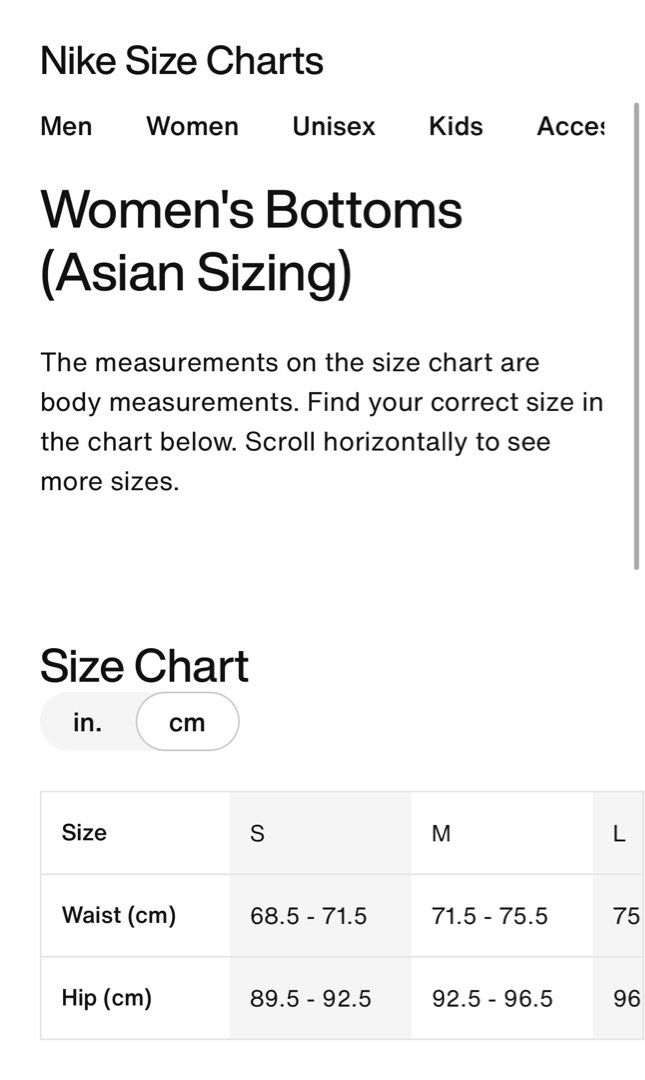The image size is (645, 1080).
Task: Click the Waist (cm) row label
Action: (119, 915)
